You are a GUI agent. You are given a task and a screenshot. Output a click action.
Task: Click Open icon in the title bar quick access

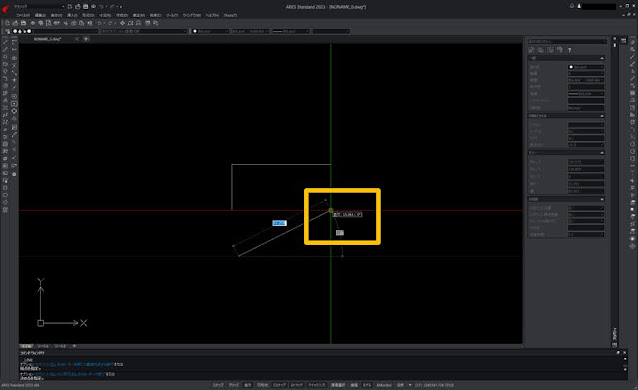pos(78,7)
